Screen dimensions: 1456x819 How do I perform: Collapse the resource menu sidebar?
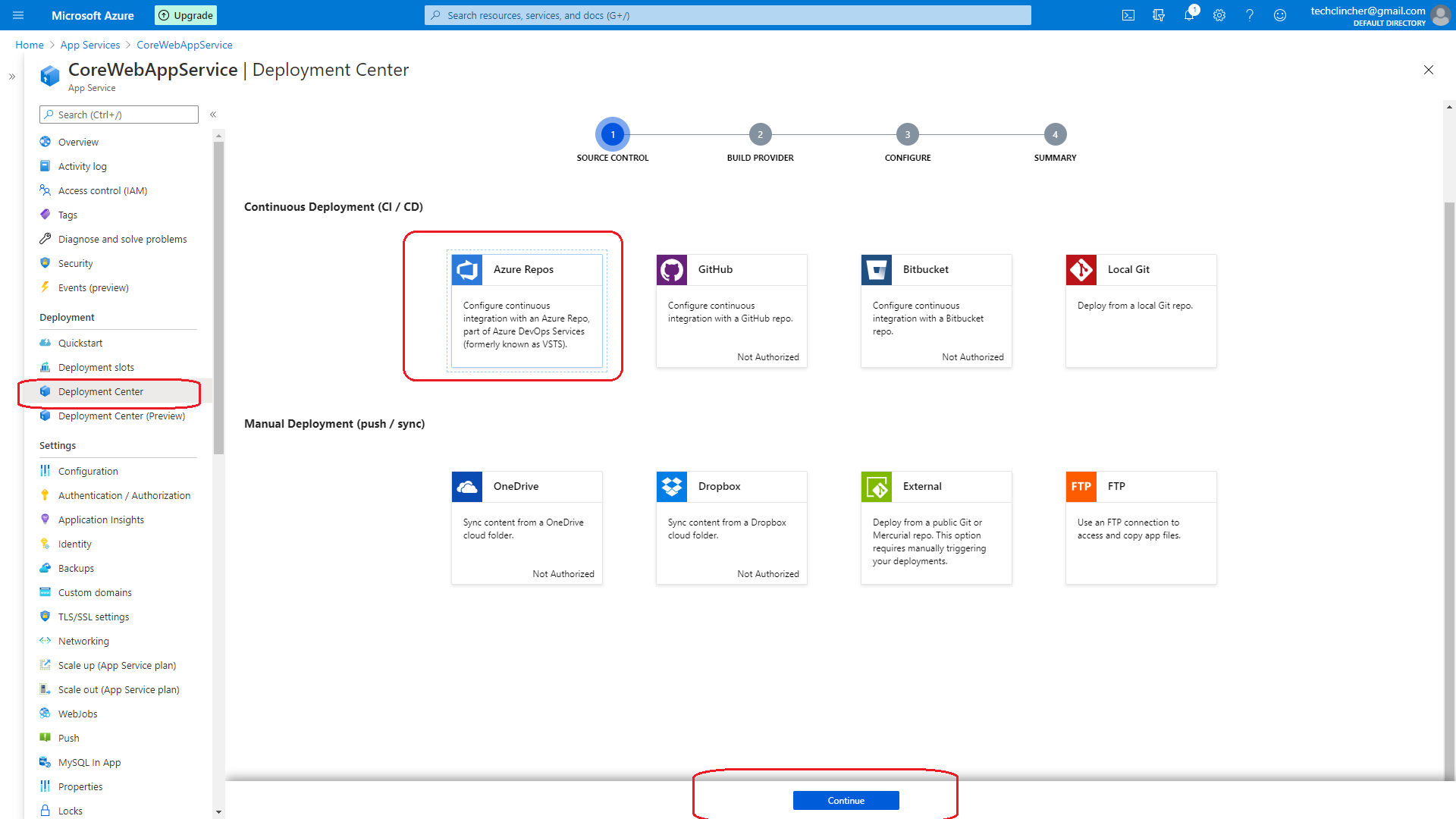[213, 115]
